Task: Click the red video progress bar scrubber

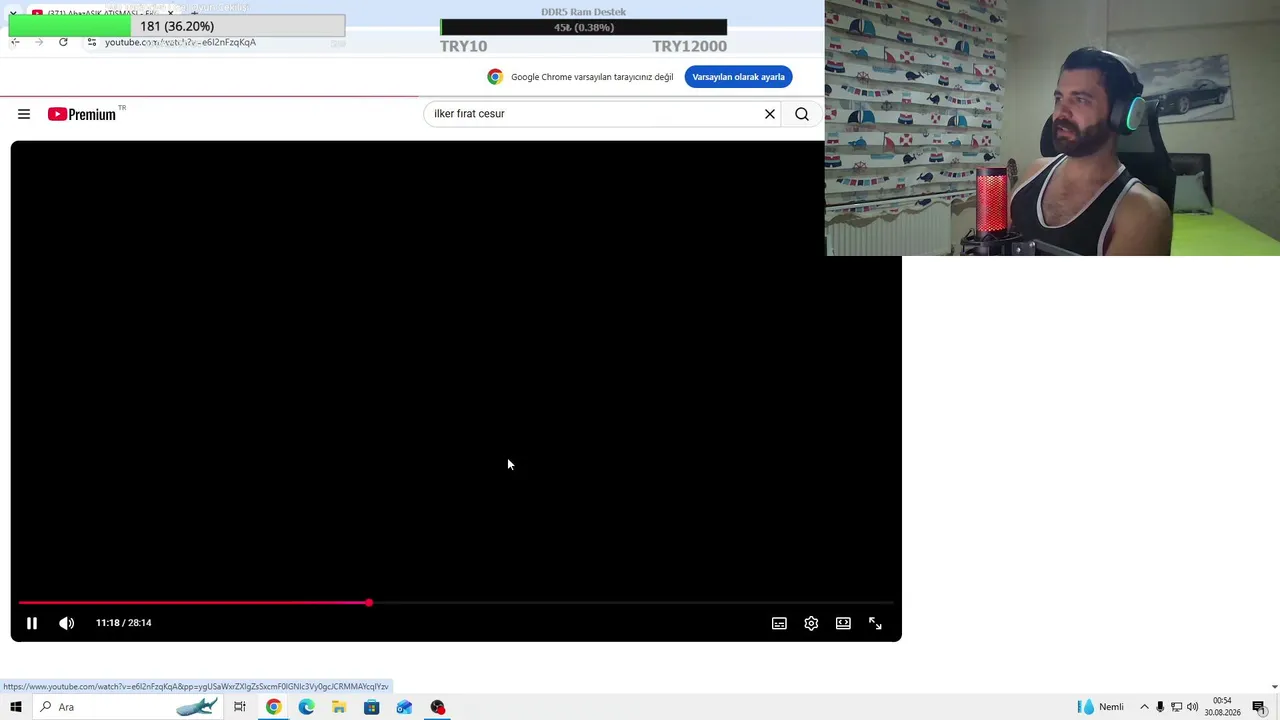Action: tap(369, 602)
